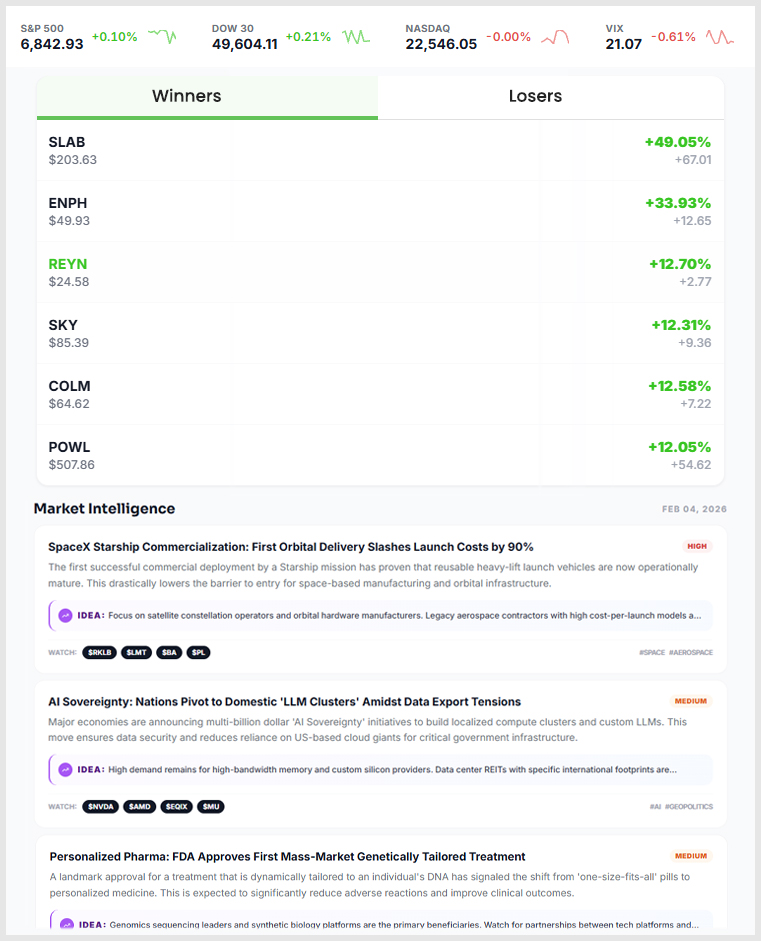This screenshot has width=761, height=941.
Task: Select the POWL winner row
Action: tap(380, 455)
